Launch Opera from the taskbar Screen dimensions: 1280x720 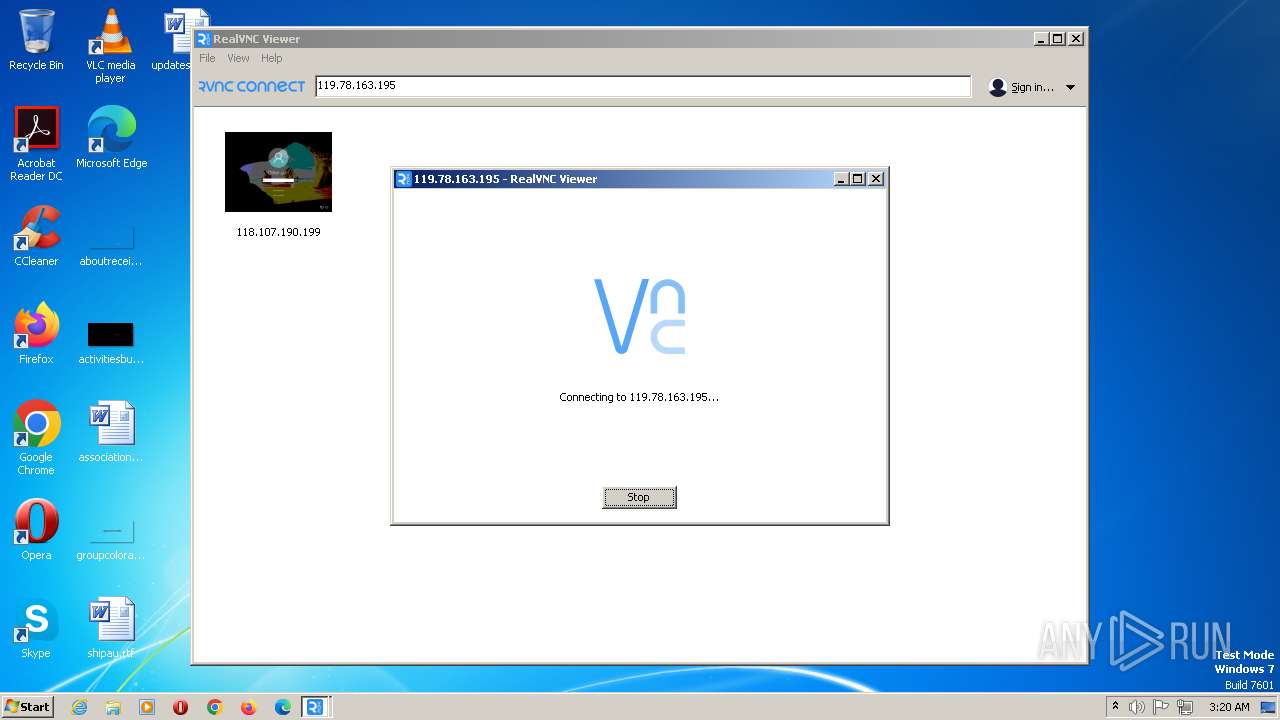coord(181,707)
